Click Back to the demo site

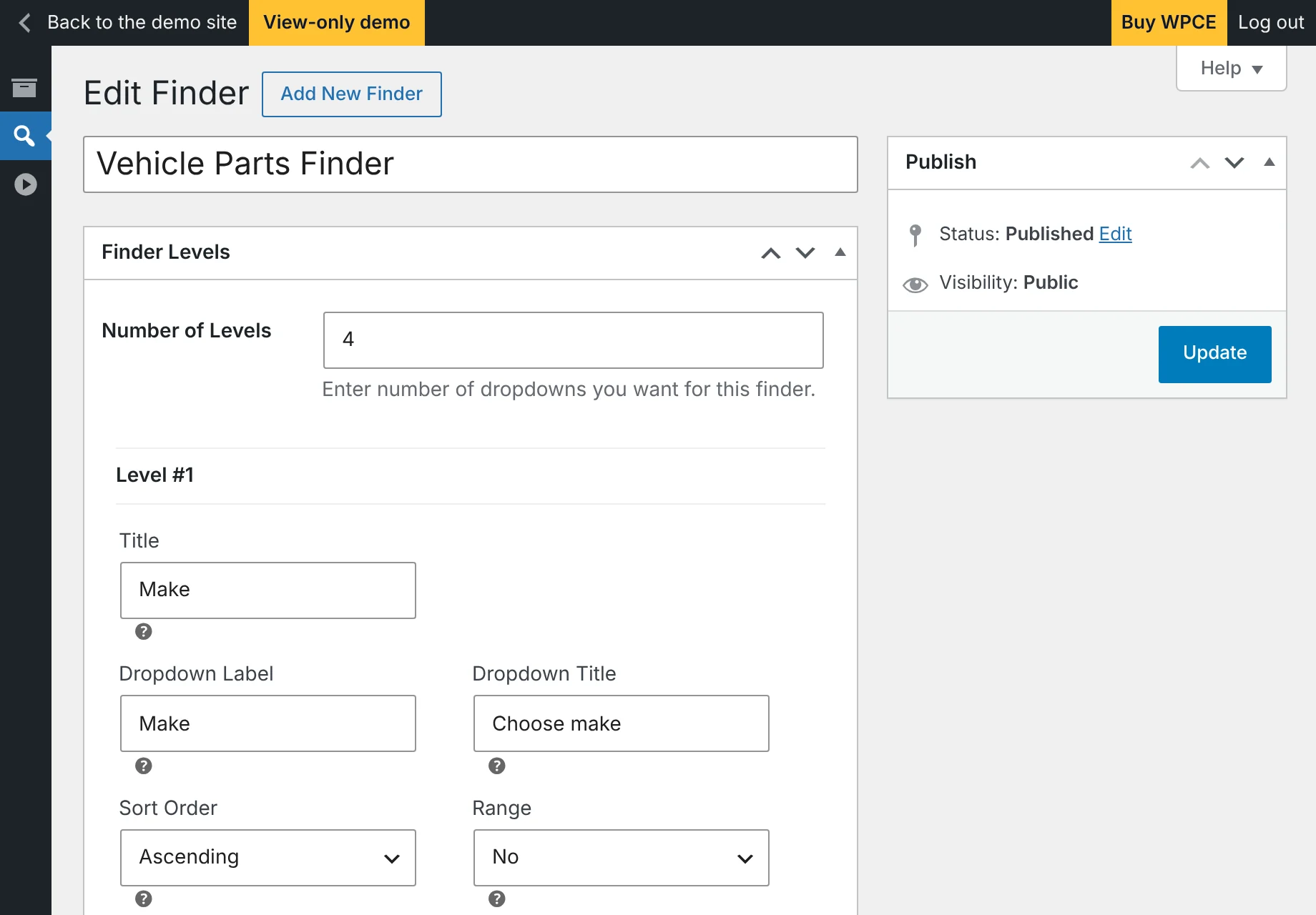(142, 23)
